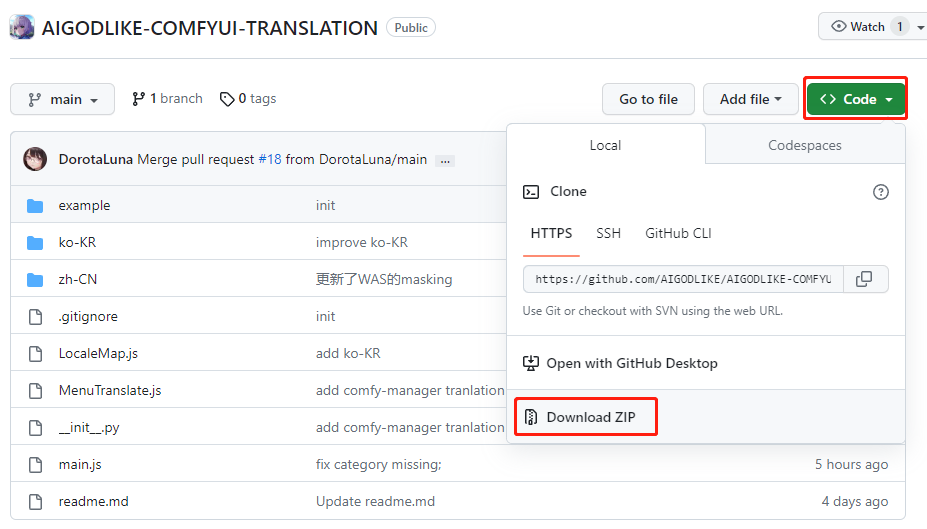Click the 'improve ko-KR' commit message
Image resolution: width=927 pixels, height=529 pixels.
click(362, 242)
